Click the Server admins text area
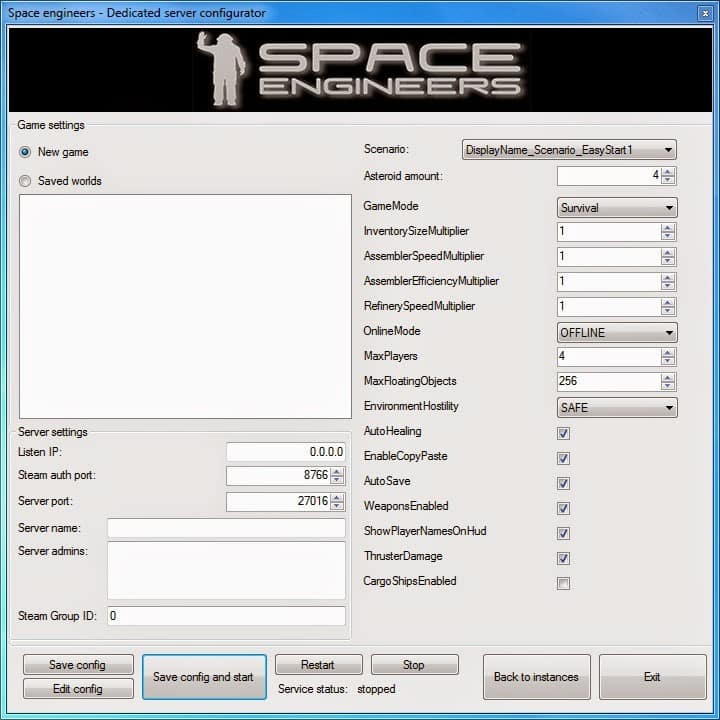720x720 pixels. click(x=226, y=570)
